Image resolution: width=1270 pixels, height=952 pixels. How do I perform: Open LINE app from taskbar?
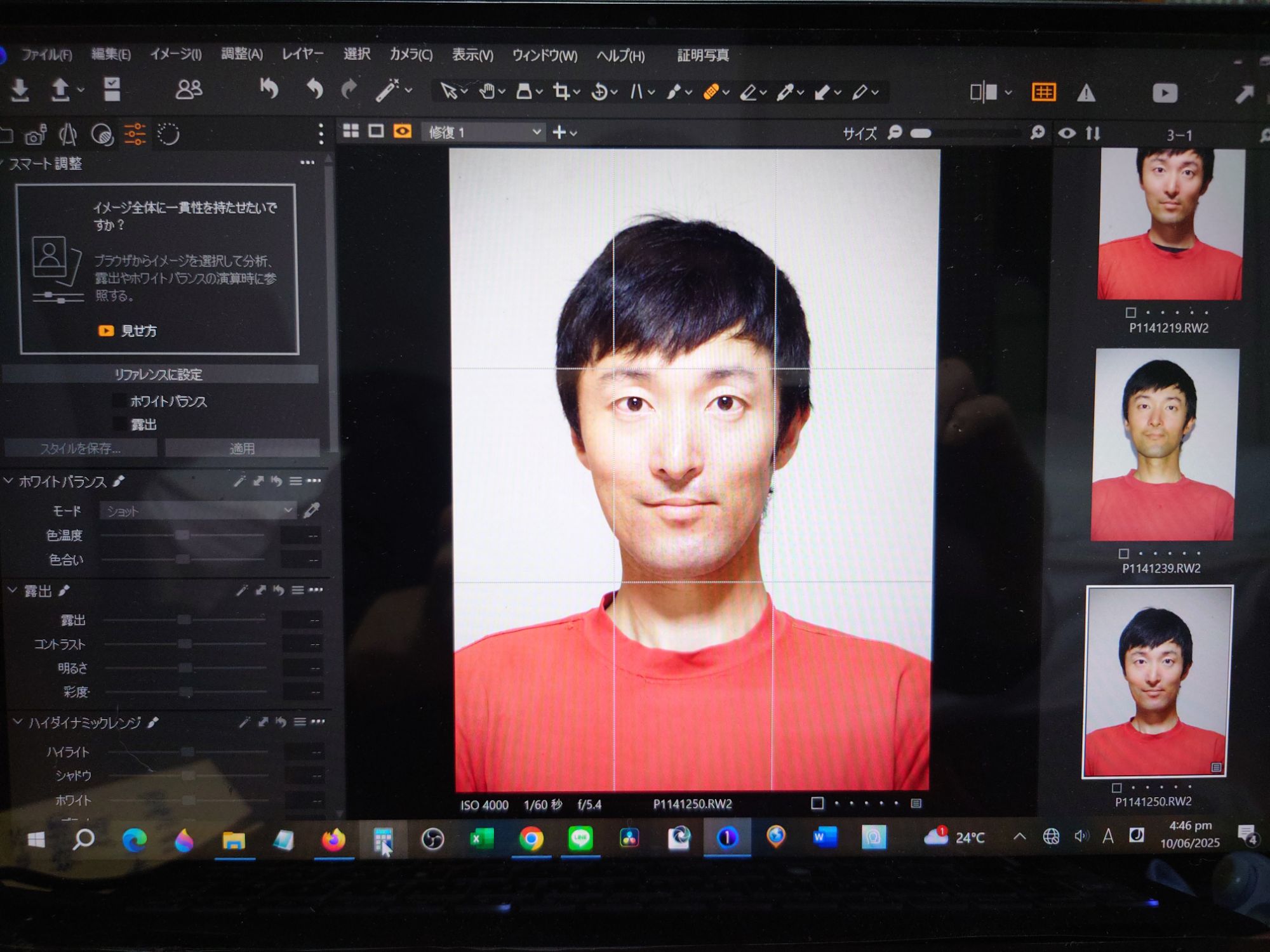point(580,838)
